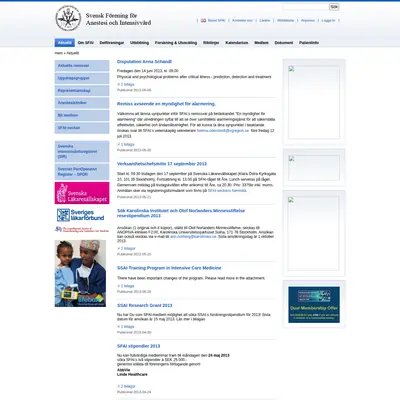Open Remiss avseende en myndighet för alarmering

[166, 104]
